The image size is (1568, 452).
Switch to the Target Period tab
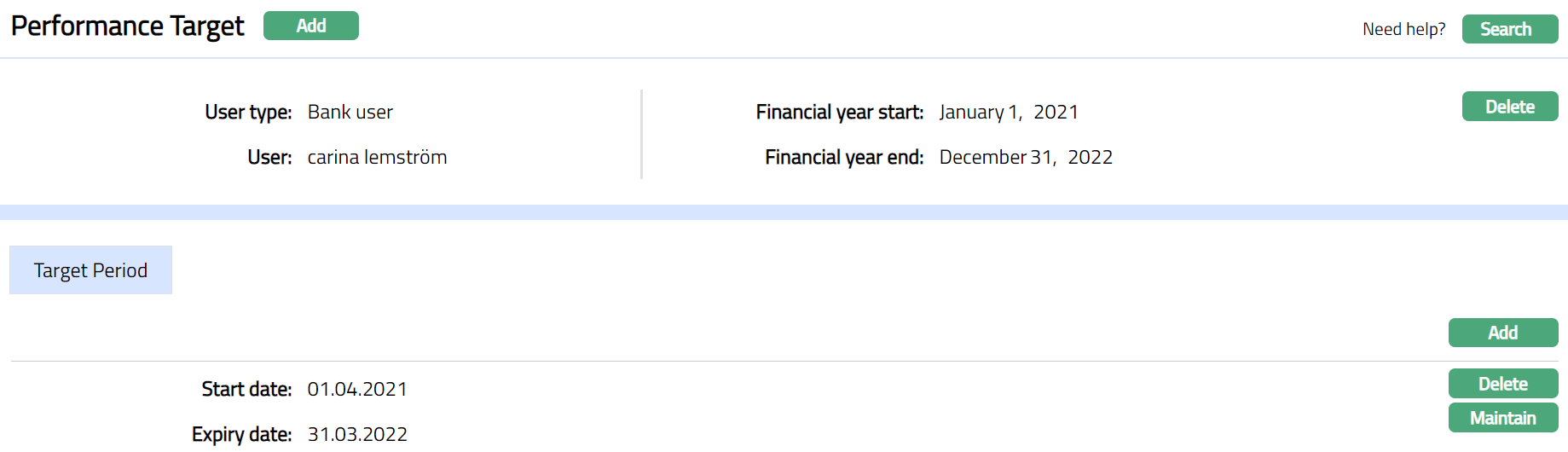(90, 270)
